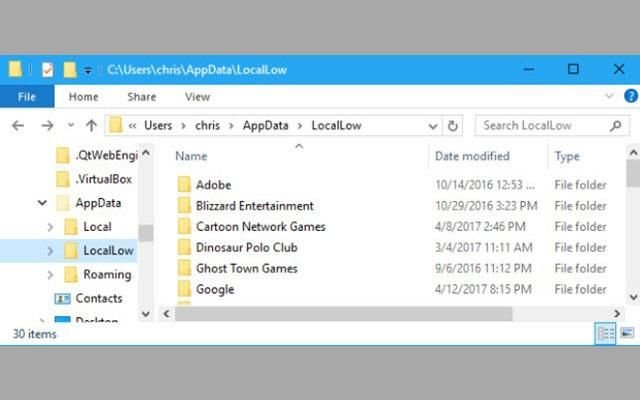Viewport: 640px width, 400px height.
Task: Click navigation pane scroll up arrow
Action: pyautogui.click(x=146, y=154)
